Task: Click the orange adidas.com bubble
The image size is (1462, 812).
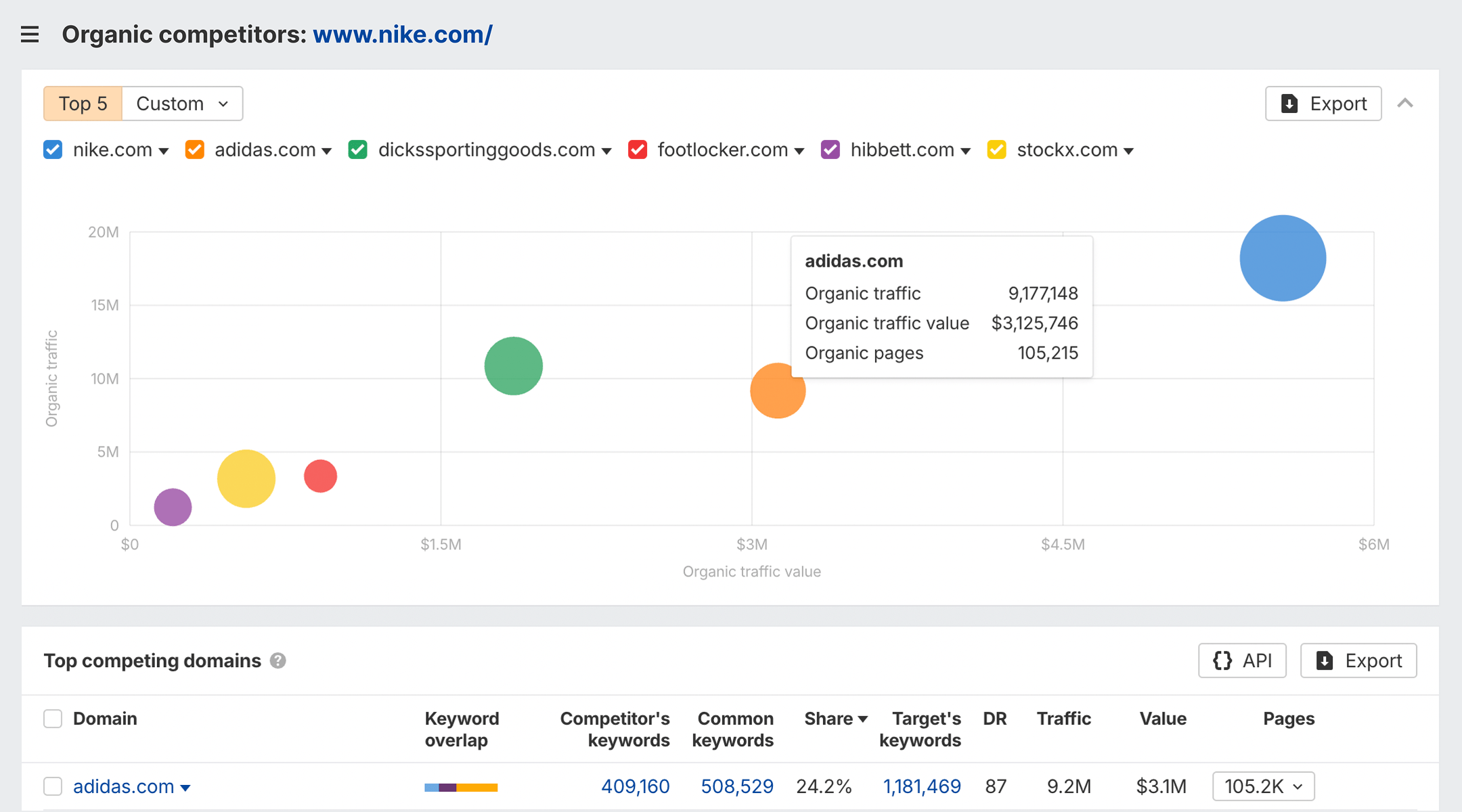Action: [777, 391]
